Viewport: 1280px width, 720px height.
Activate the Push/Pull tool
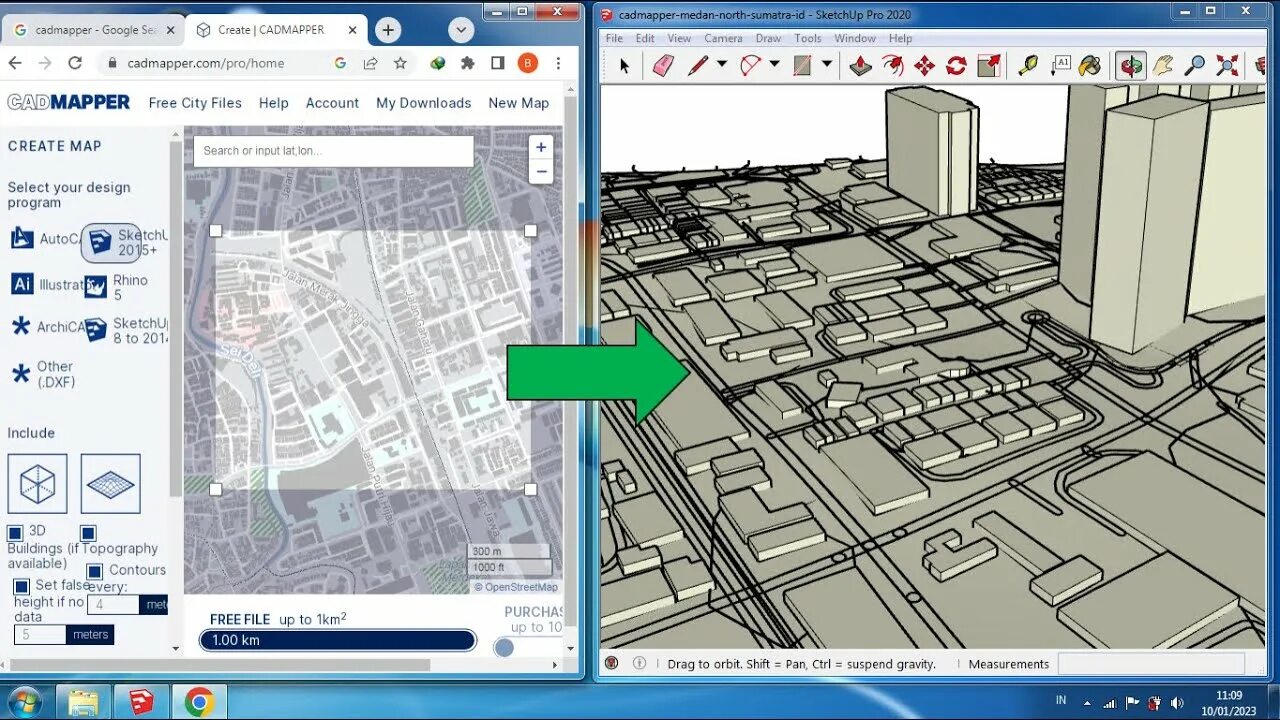pyautogui.click(x=860, y=66)
